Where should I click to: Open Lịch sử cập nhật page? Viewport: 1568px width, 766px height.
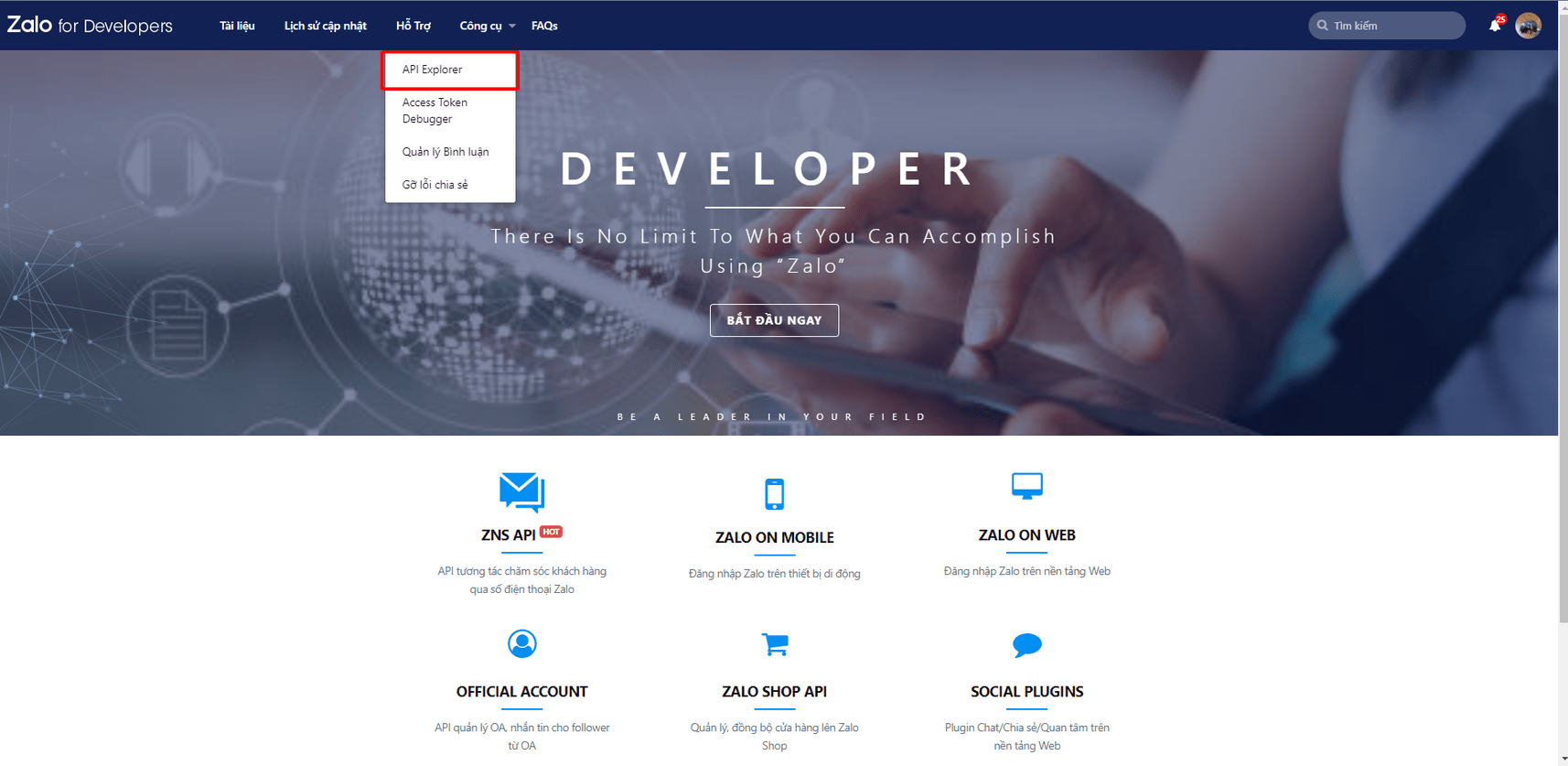326,26
